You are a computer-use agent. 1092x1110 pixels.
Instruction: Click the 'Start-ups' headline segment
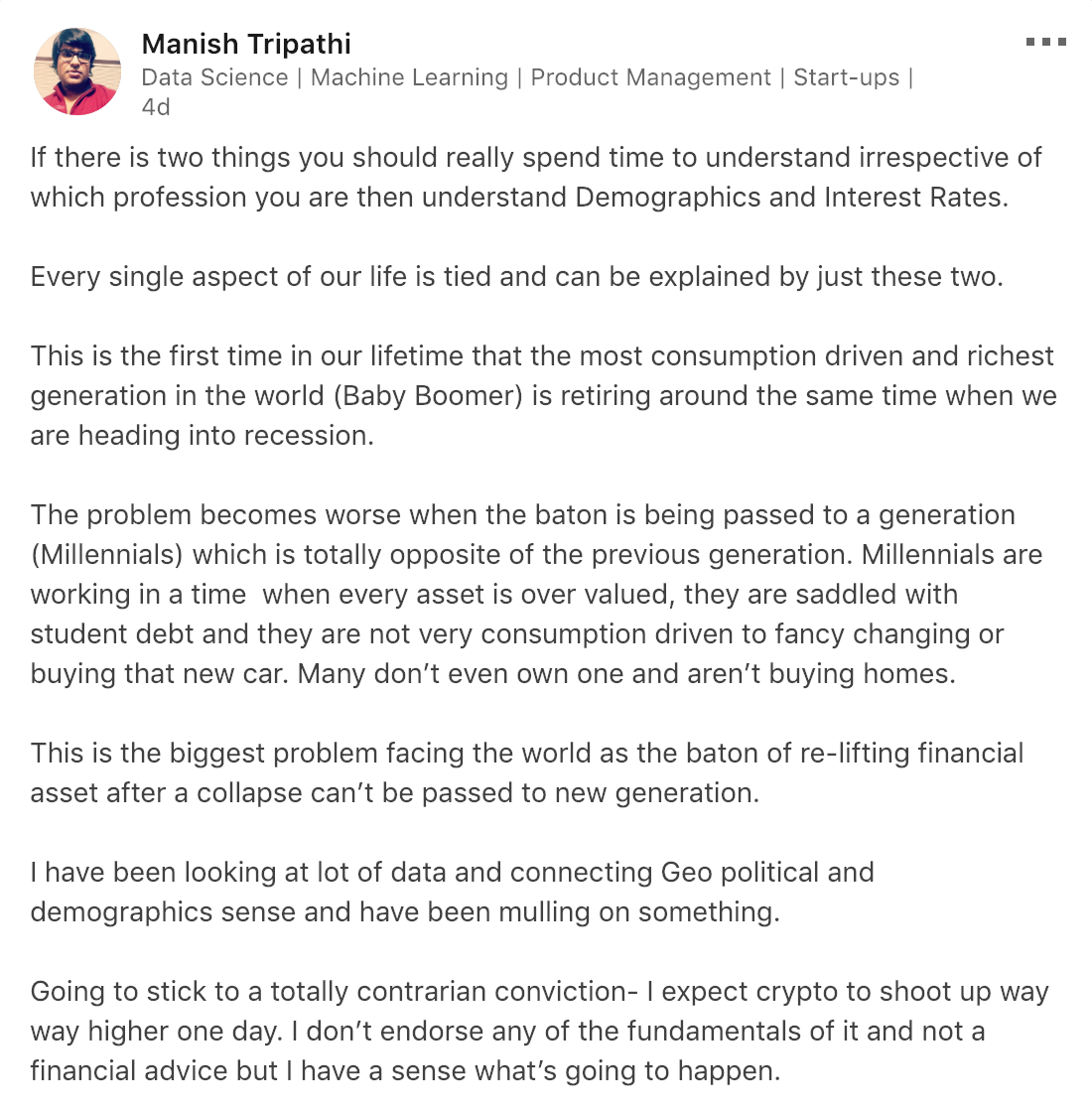[846, 77]
